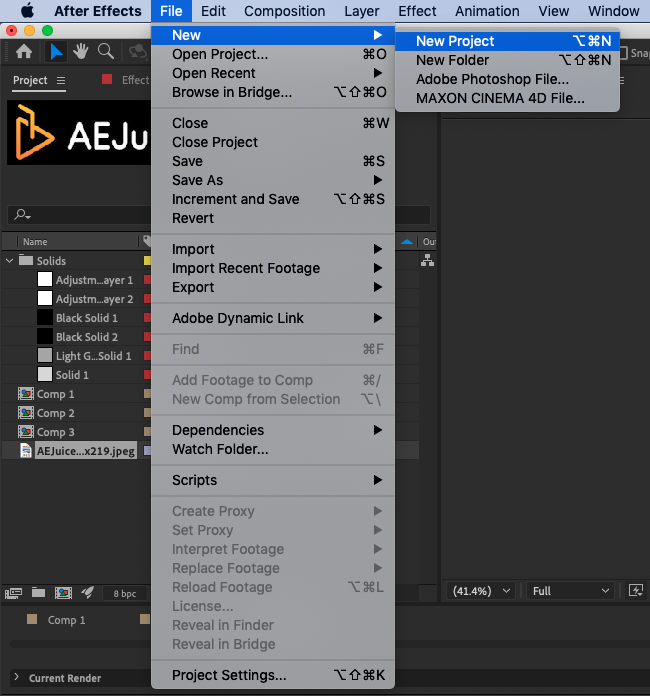
Task: Collapse the Solids folder
Action: pos(10,261)
